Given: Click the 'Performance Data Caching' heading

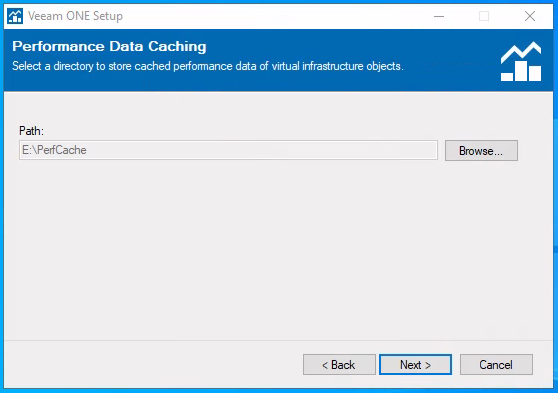Looking at the screenshot, I should tap(109, 47).
